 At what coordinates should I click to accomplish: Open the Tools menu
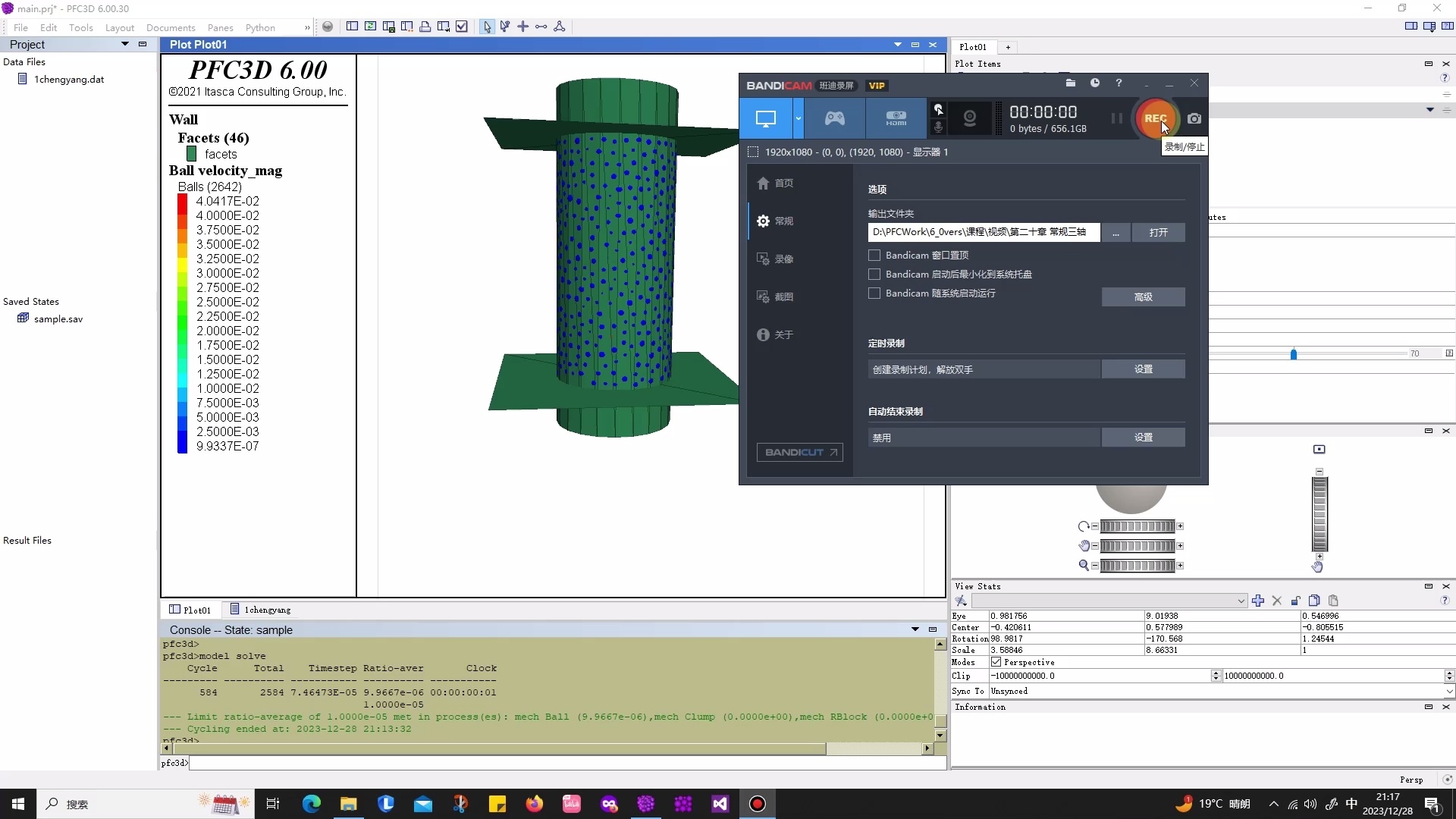pyautogui.click(x=80, y=27)
